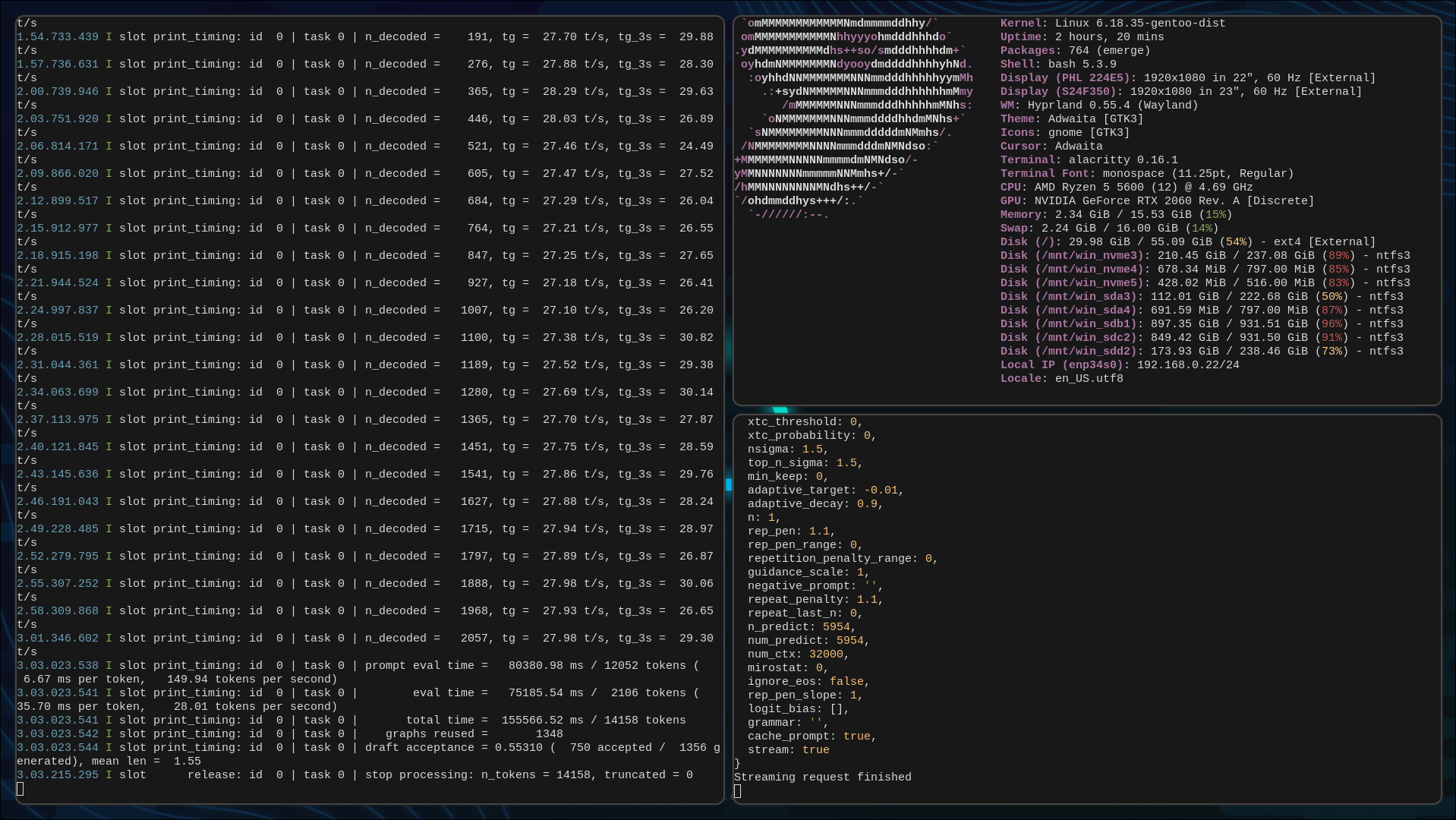The width and height of the screenshot is (1456, 820).
Task: Click the 'Cursor: Adwaita' line
Action: tap(1051, 147)
